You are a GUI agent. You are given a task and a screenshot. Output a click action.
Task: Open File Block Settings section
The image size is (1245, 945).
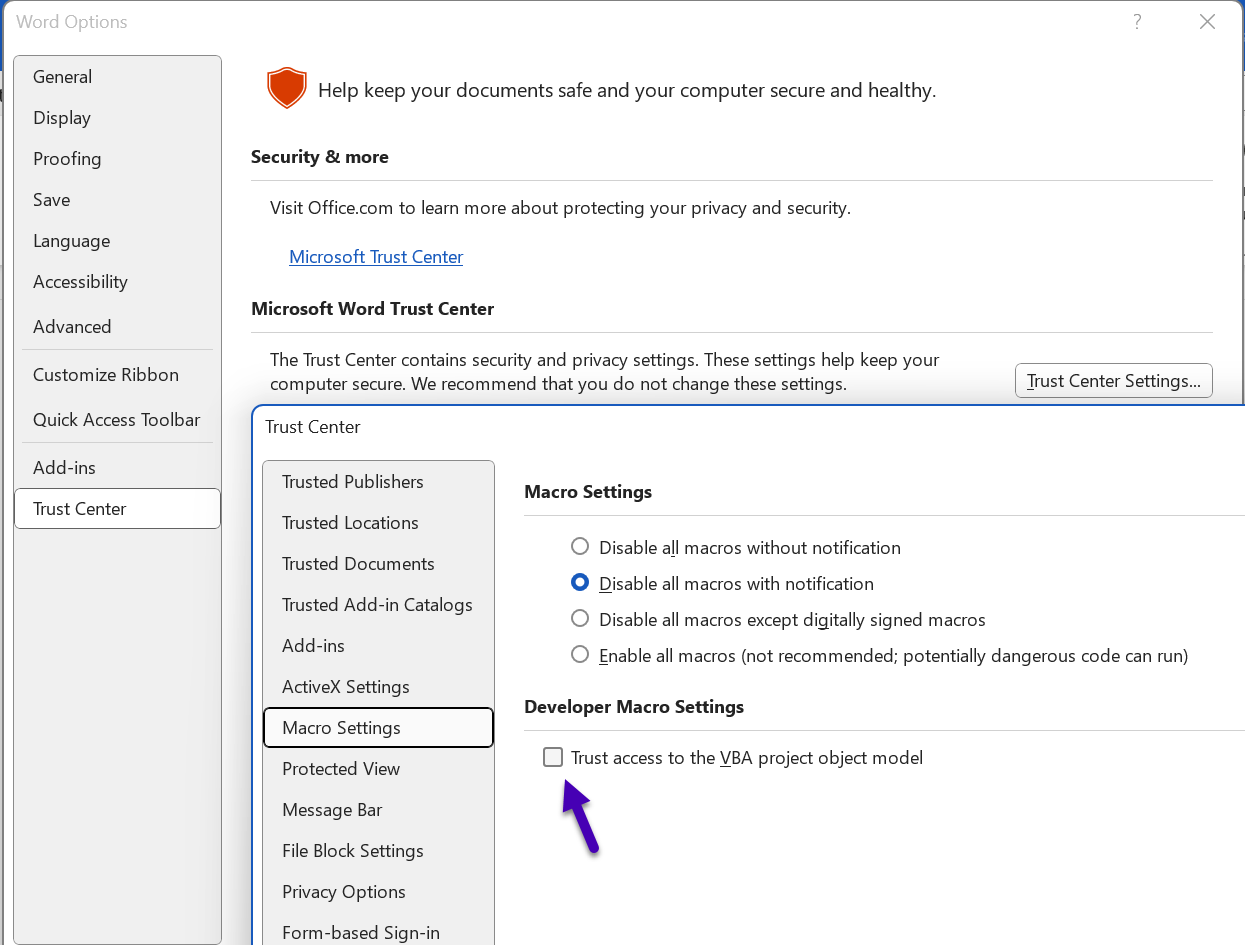[379, 851]
